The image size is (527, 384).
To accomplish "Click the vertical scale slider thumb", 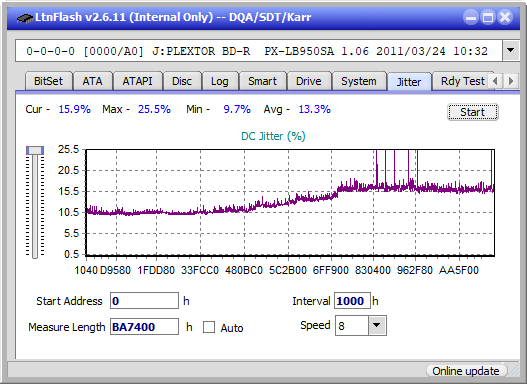I will (35, 150).
